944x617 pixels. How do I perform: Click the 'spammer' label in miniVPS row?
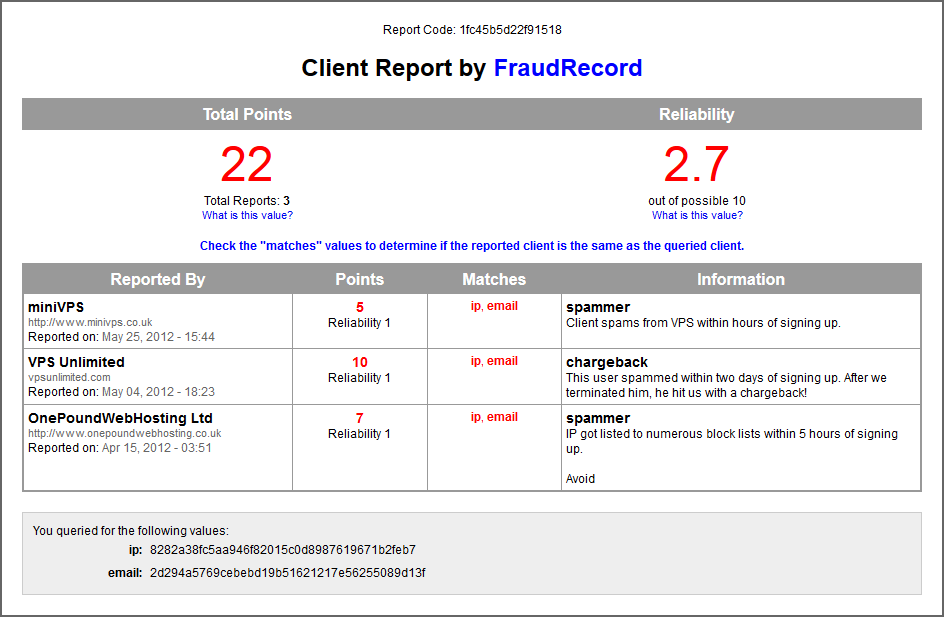[598, 308]
